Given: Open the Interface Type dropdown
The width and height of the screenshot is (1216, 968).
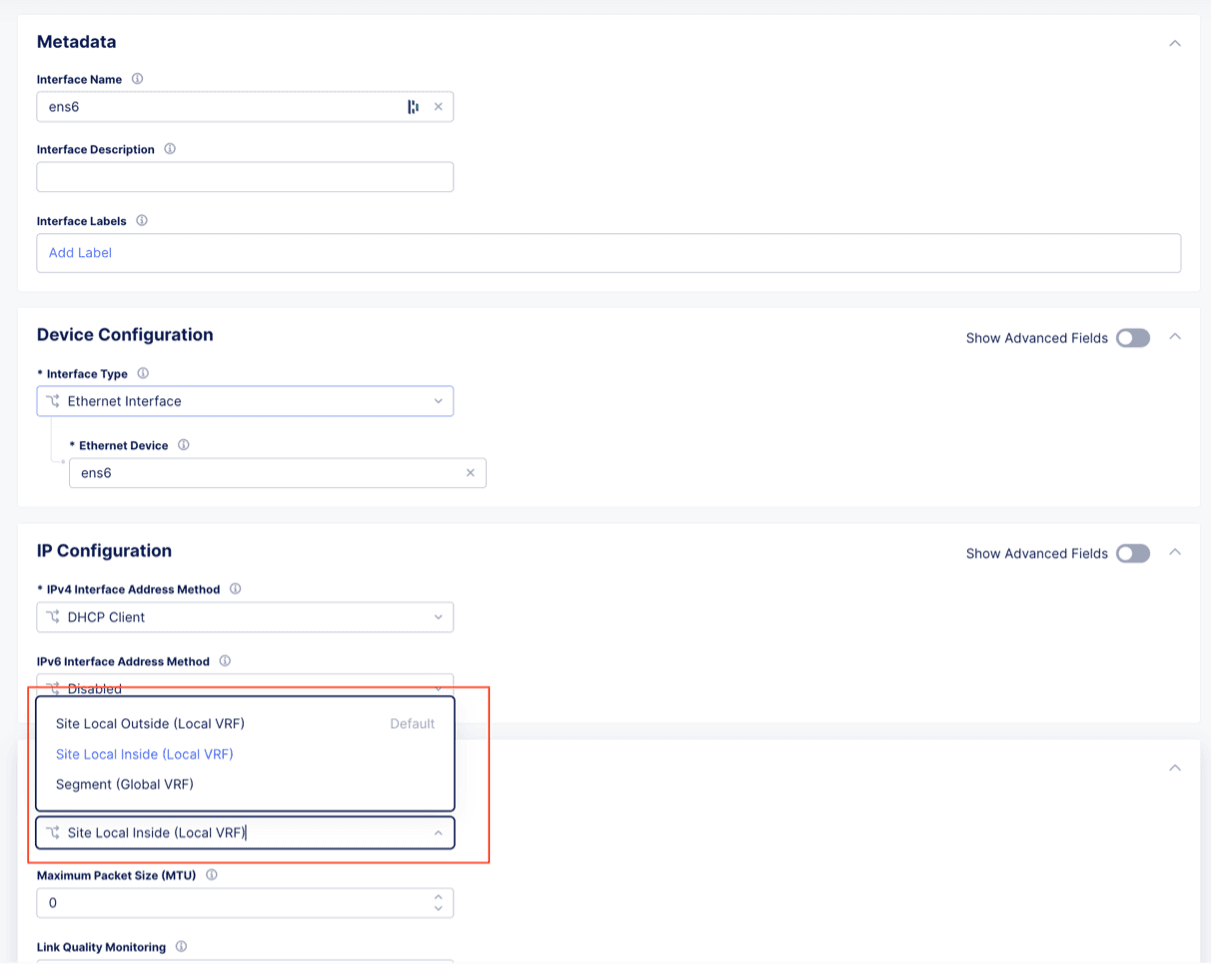Looking at the screenshot, I should click(245, 401).
